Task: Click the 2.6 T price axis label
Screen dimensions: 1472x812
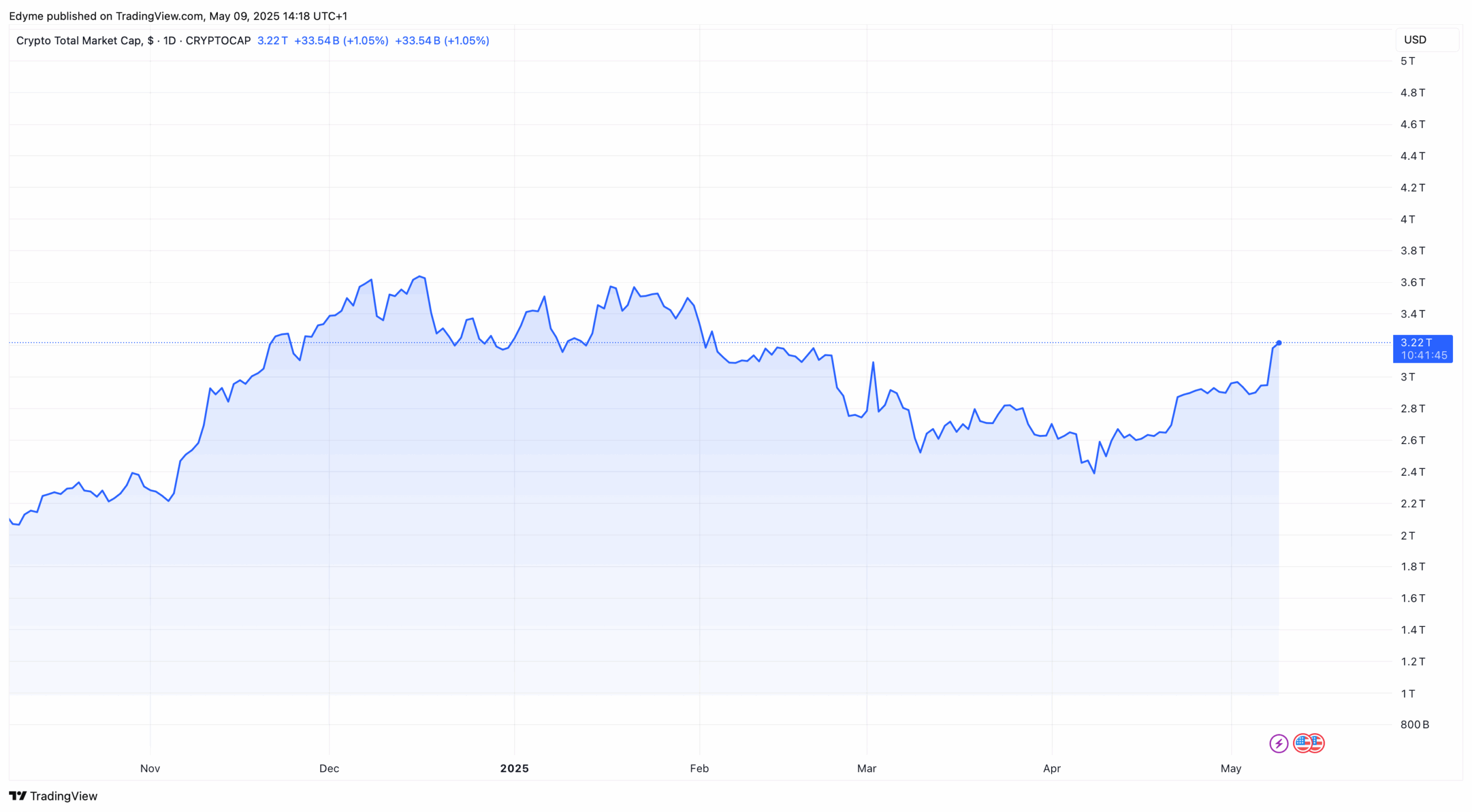Action: 1412,440
